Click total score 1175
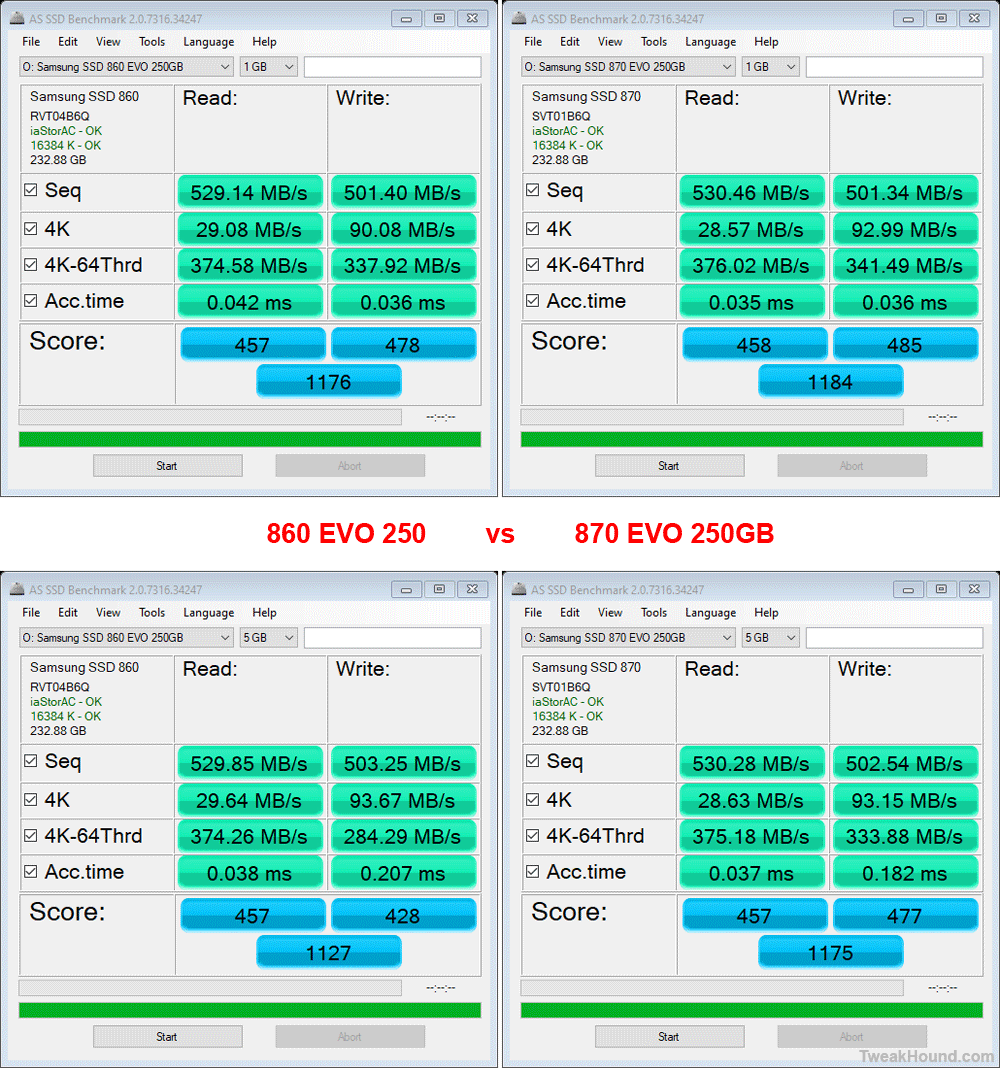The image size is (1000, 1068). [x=831, y=952]
